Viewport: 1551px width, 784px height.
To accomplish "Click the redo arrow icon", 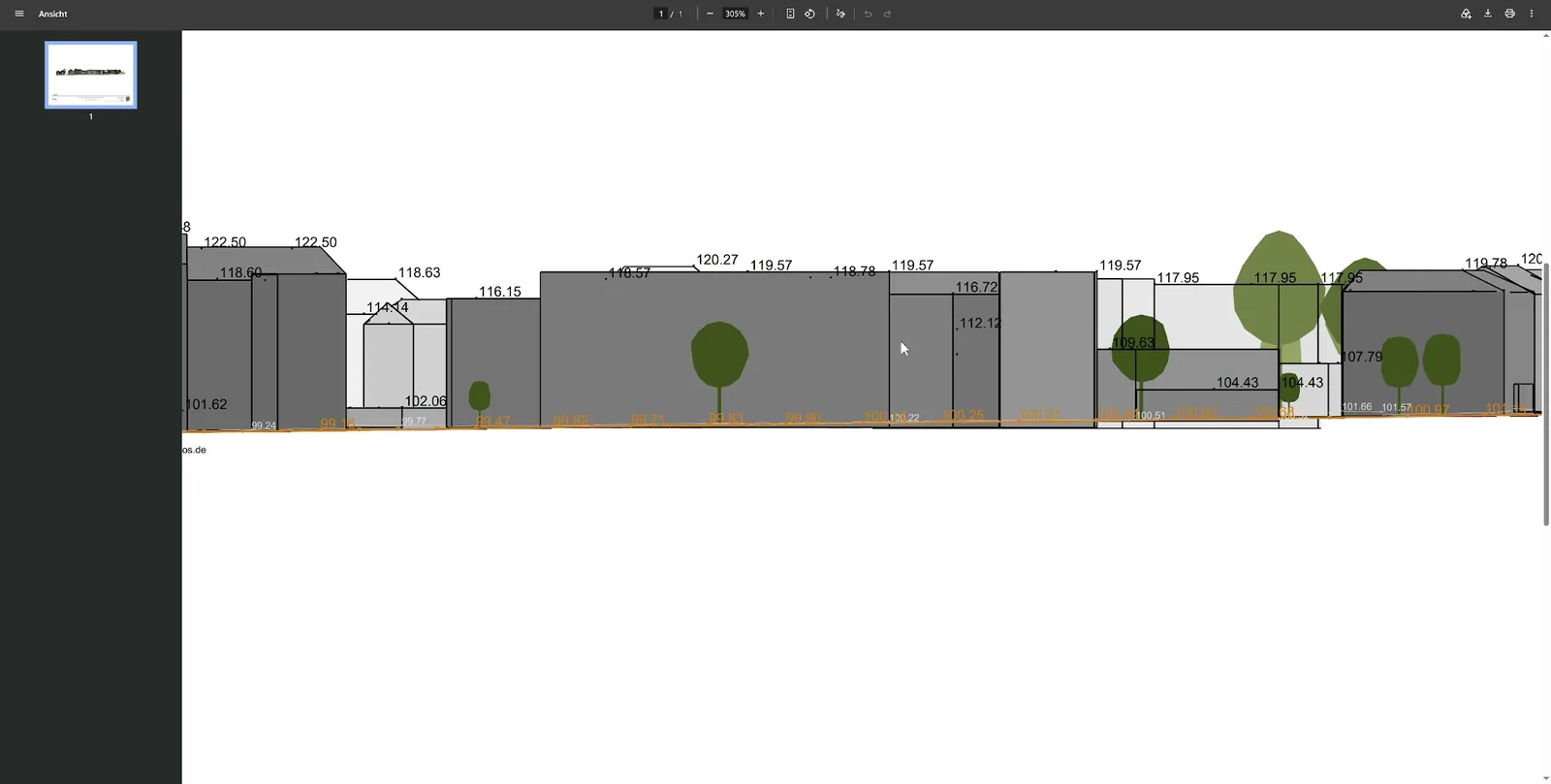I will 887,14.
